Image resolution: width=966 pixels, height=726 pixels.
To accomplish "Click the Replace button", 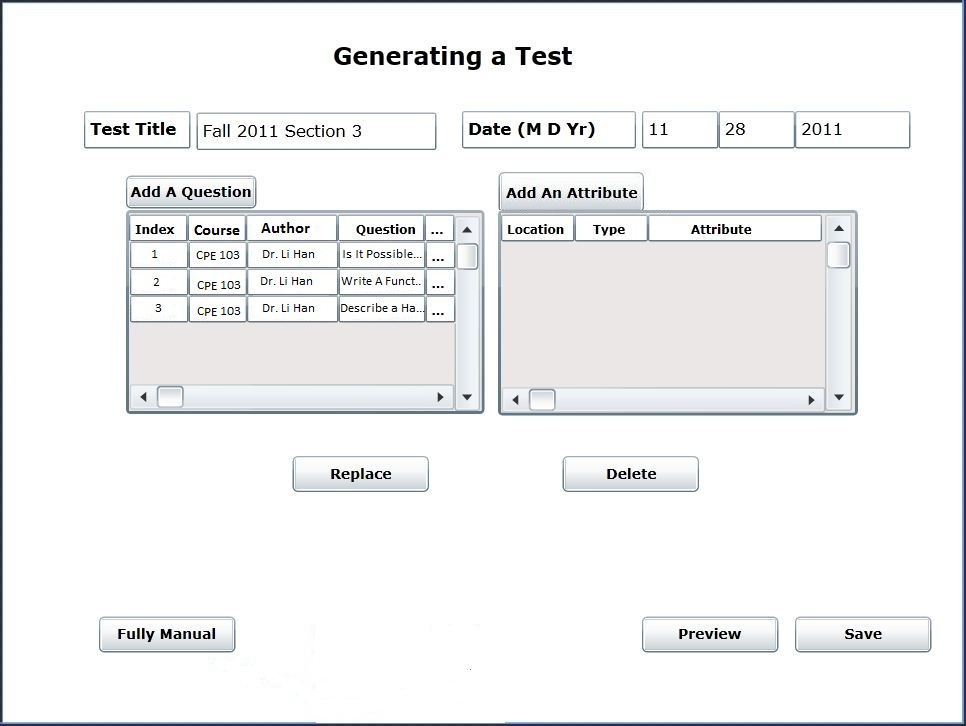I will click(360, 474).
